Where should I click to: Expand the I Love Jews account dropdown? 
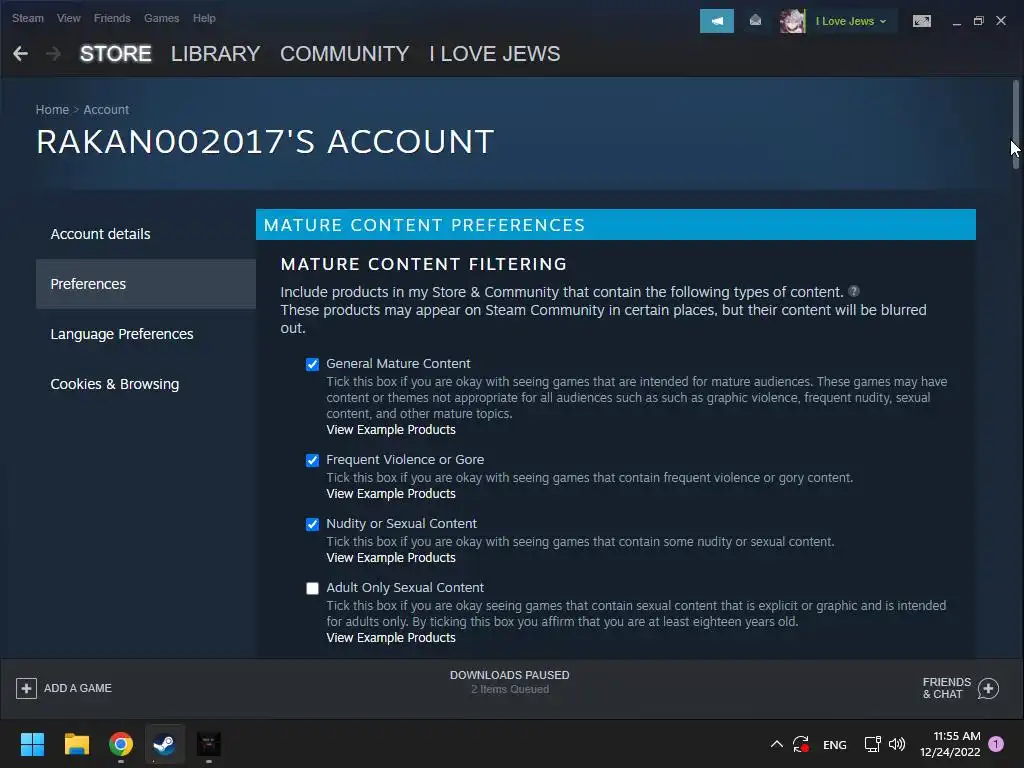850,21
